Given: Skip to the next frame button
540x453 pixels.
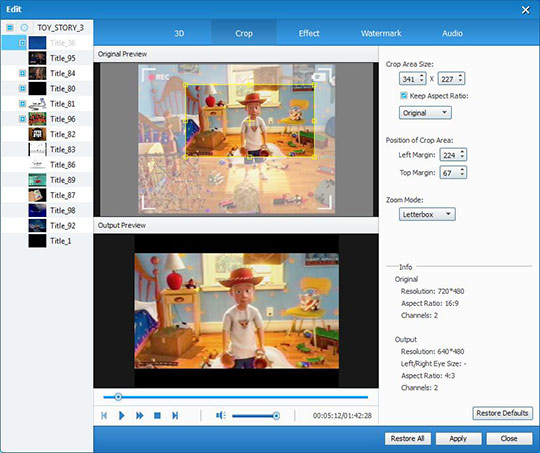Looking at the screenshot, I should tap(175, 416).
